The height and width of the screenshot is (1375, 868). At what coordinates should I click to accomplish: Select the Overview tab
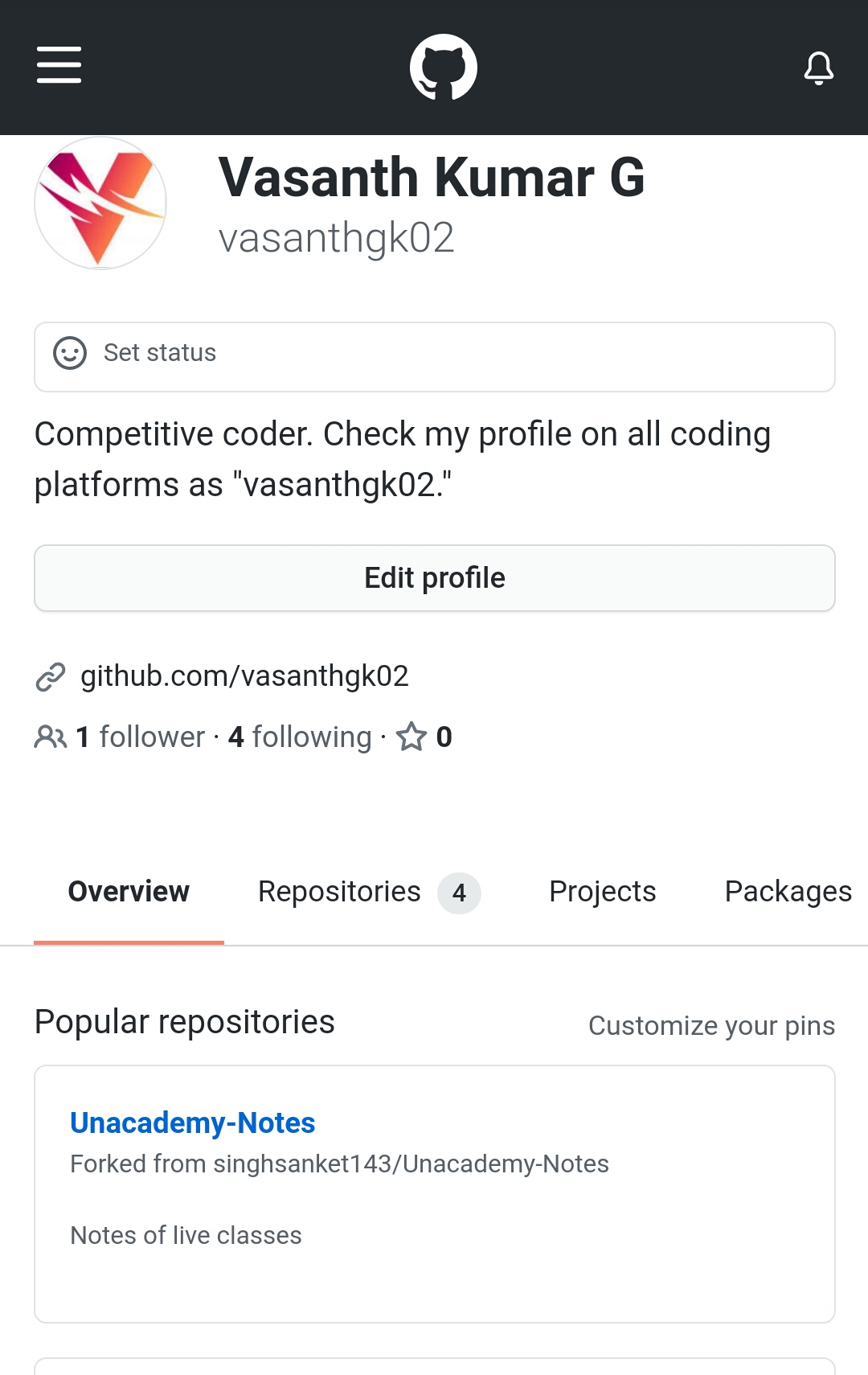coord(129,892)
